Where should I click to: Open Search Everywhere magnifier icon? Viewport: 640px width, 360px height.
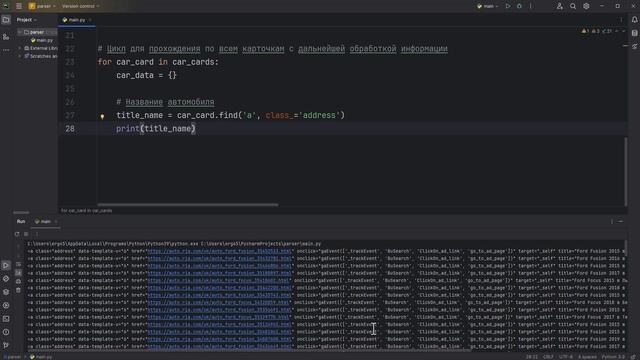573,6
